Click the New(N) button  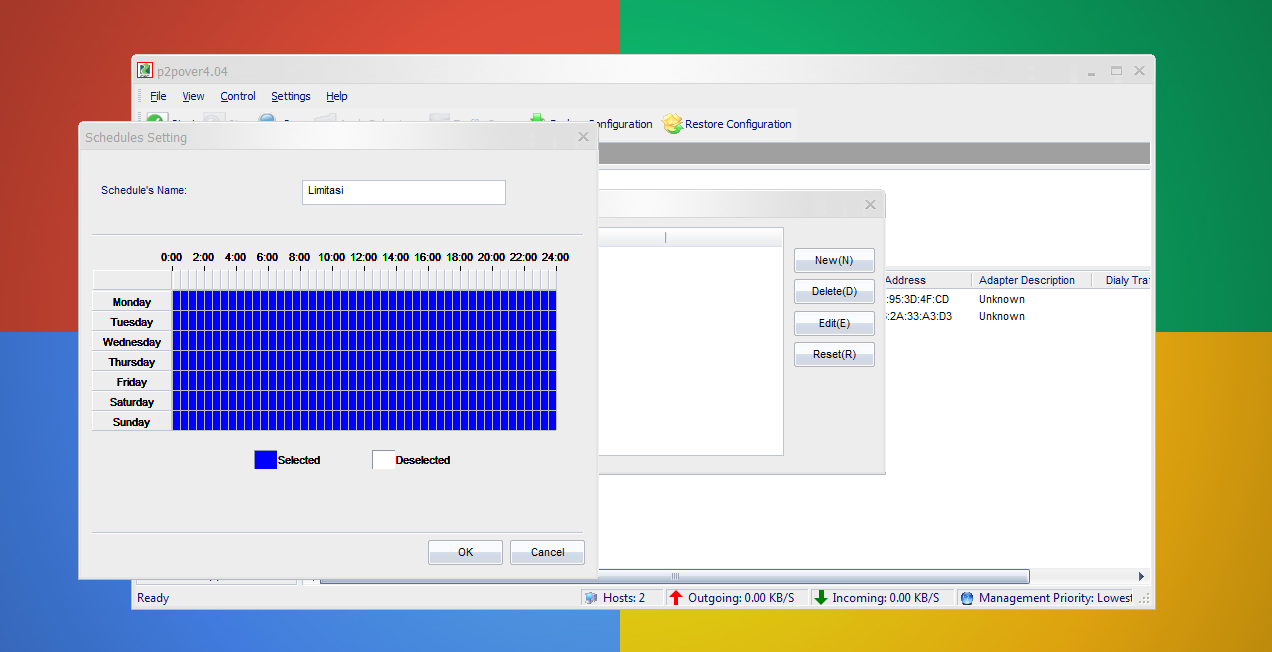point(834,260)
